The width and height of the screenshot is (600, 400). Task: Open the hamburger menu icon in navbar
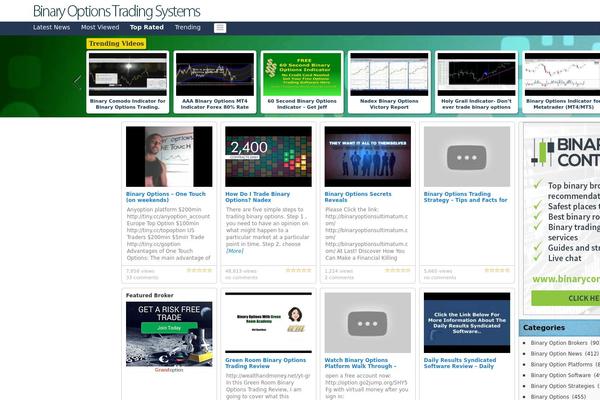pos(220,28)
